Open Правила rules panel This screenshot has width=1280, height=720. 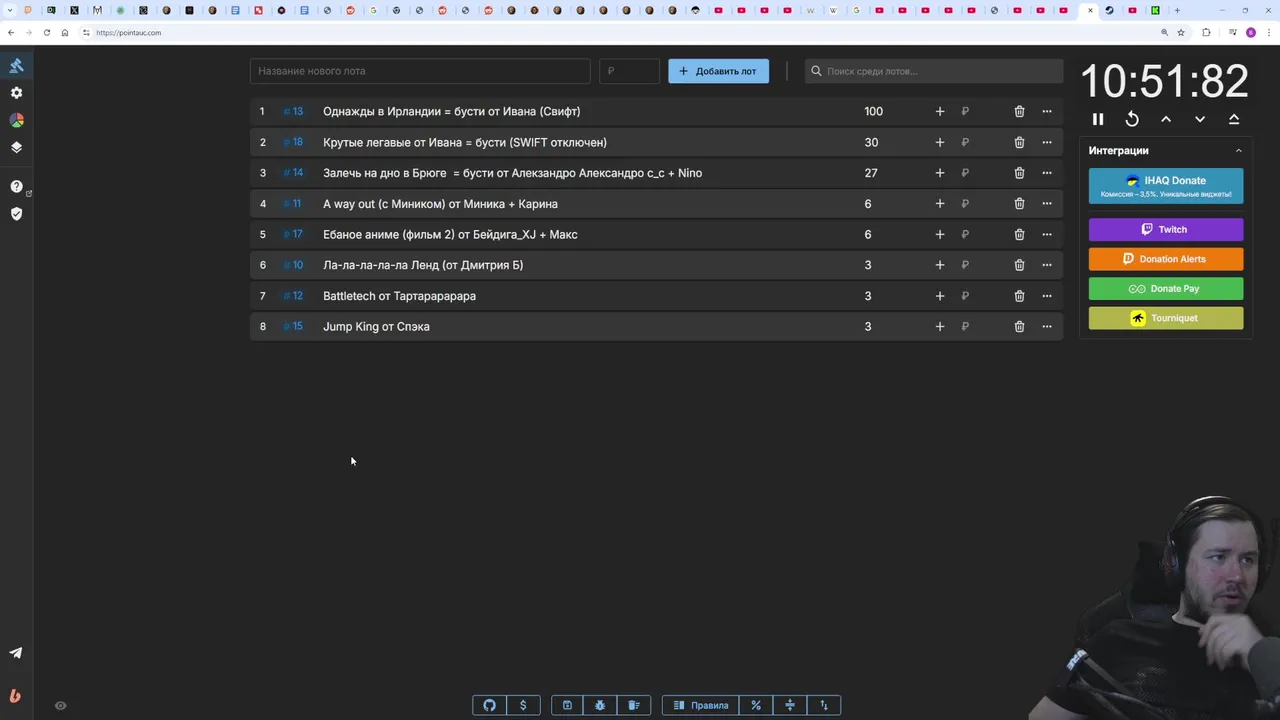tap(700, 705)
